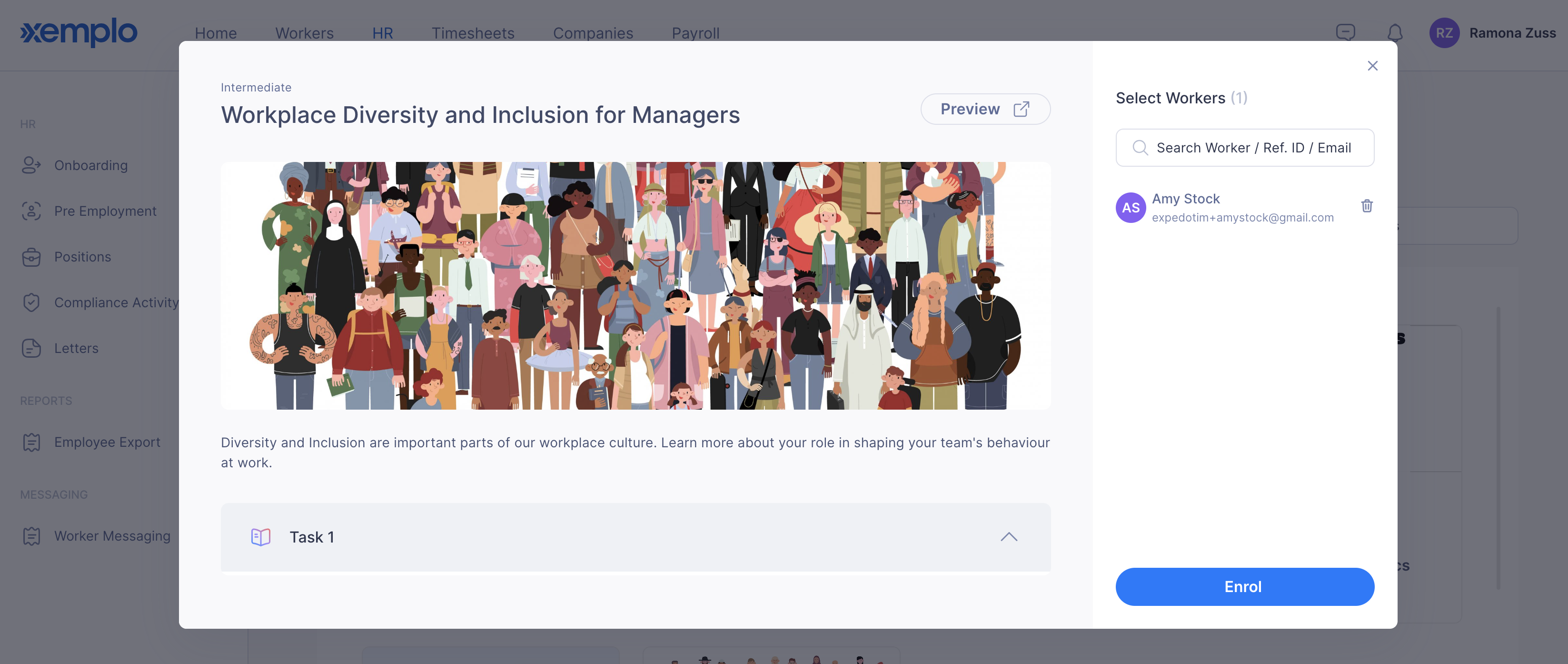Screen dimensions: 1568x664
Task: Open Onboarding in the sidebar
Action: click(91, 165)
